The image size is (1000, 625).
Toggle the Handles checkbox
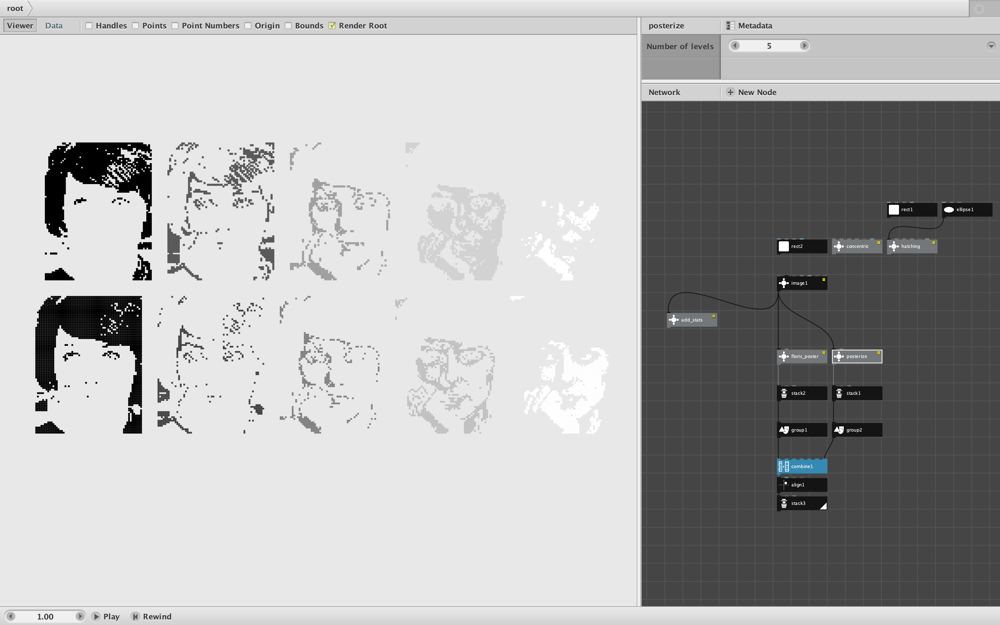click(89, 26)
